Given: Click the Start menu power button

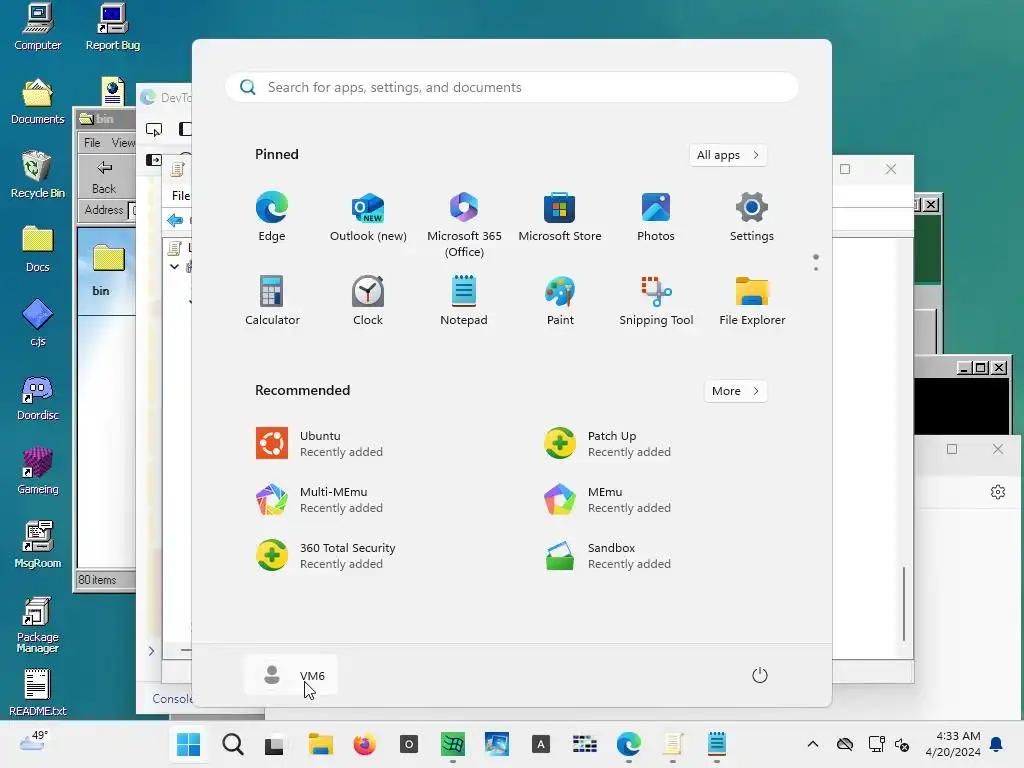Looking at the screenshot, I should click(x=760, y=675).
